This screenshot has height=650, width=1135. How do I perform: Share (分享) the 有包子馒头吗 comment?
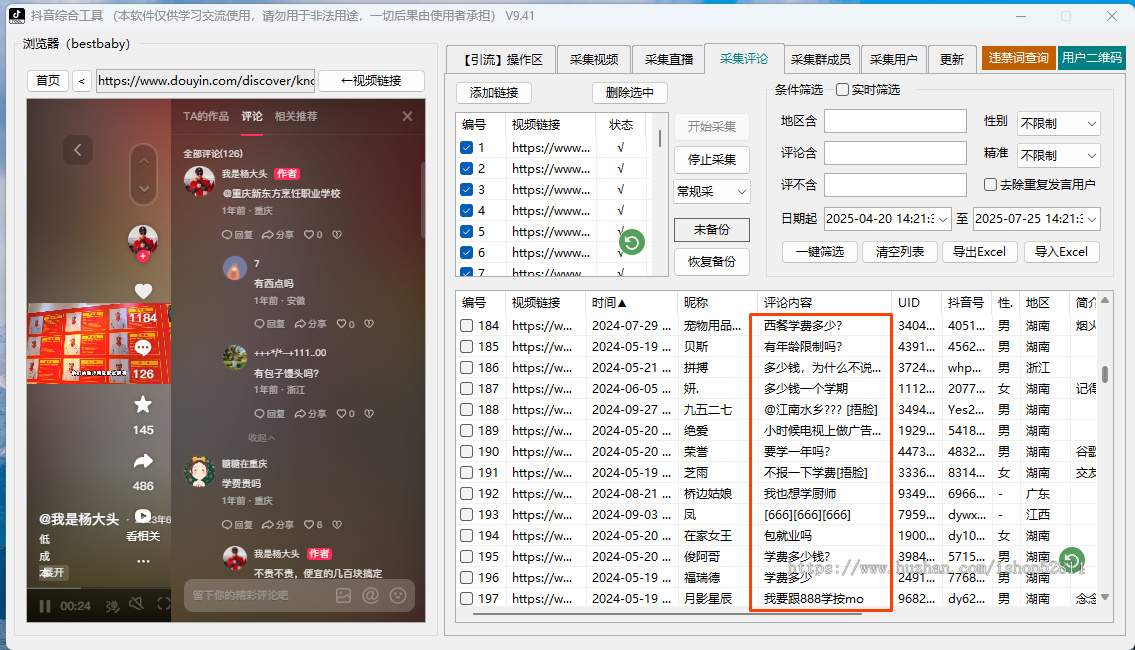(x=311, y=414)
